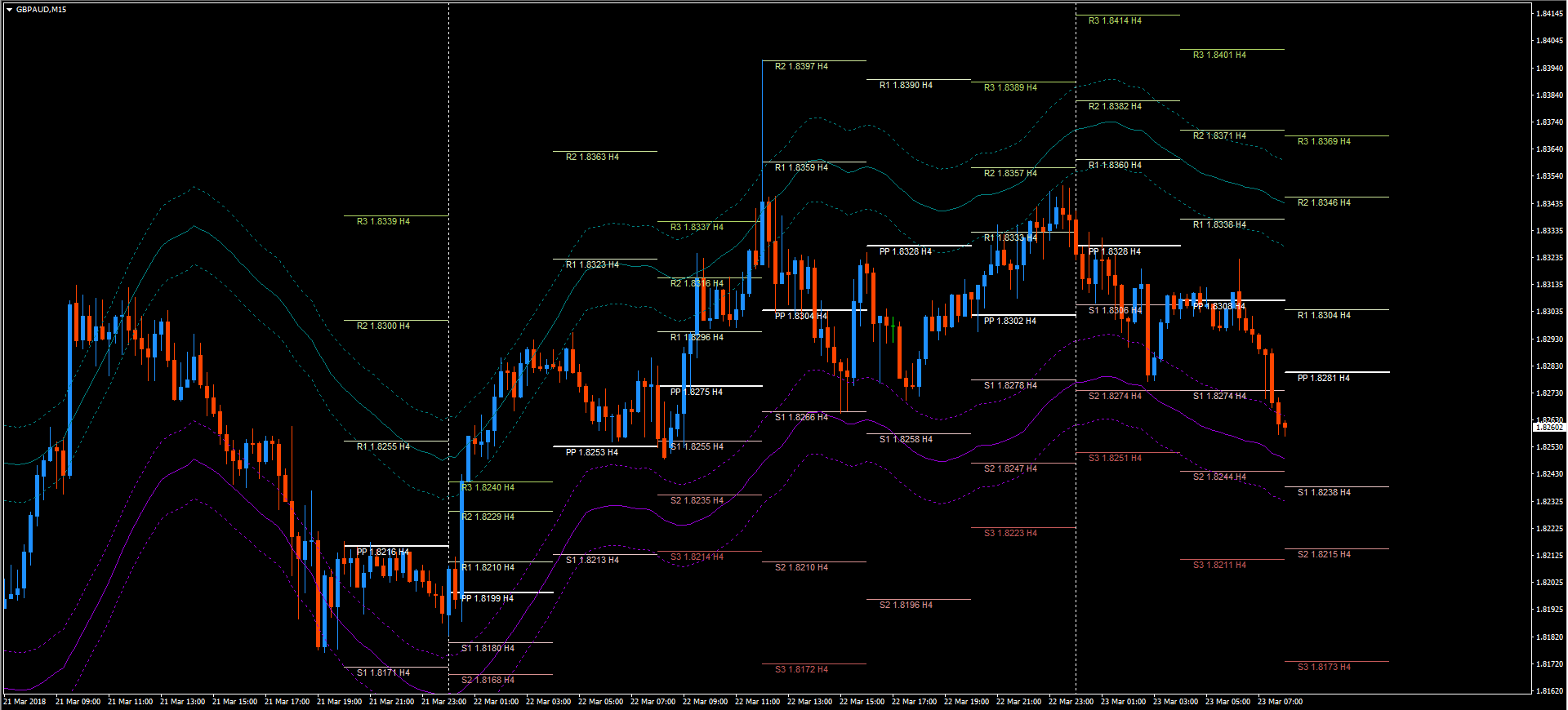Click the "S1 1.8238 H4" support label
The image size is (1568, 710).
[x=1324, y=493]
